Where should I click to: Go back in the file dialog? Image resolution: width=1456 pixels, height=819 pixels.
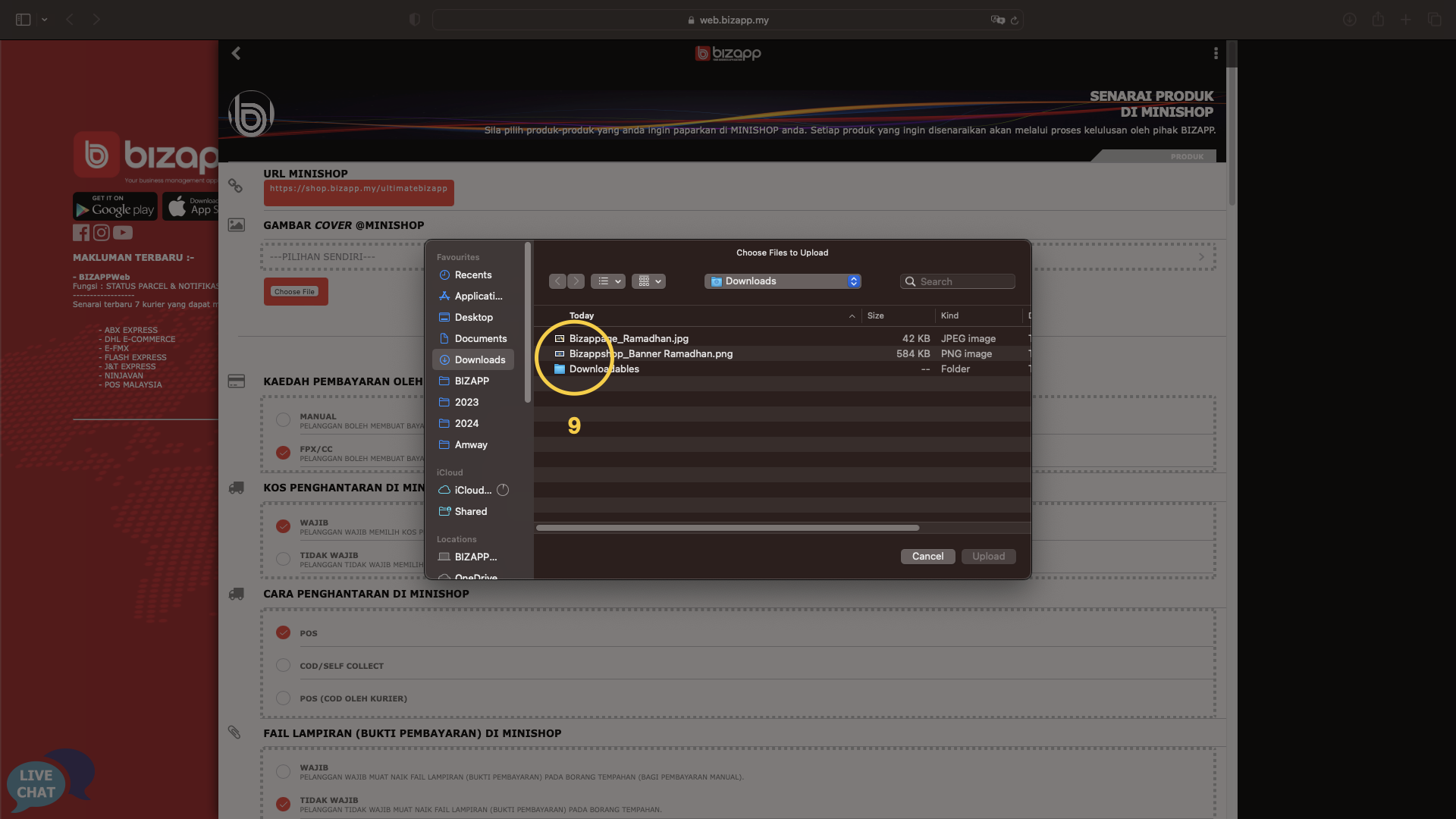pos(557,281)
